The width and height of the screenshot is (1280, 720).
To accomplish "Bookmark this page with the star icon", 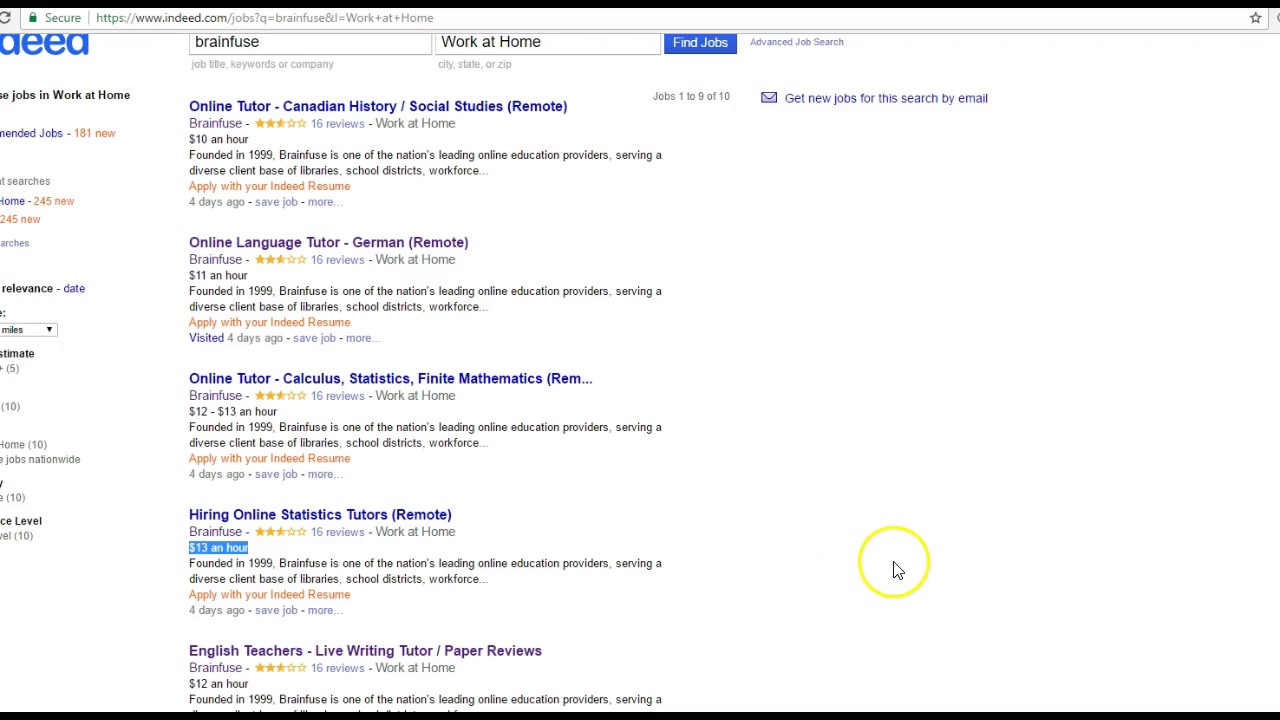I will [1256, 18].
